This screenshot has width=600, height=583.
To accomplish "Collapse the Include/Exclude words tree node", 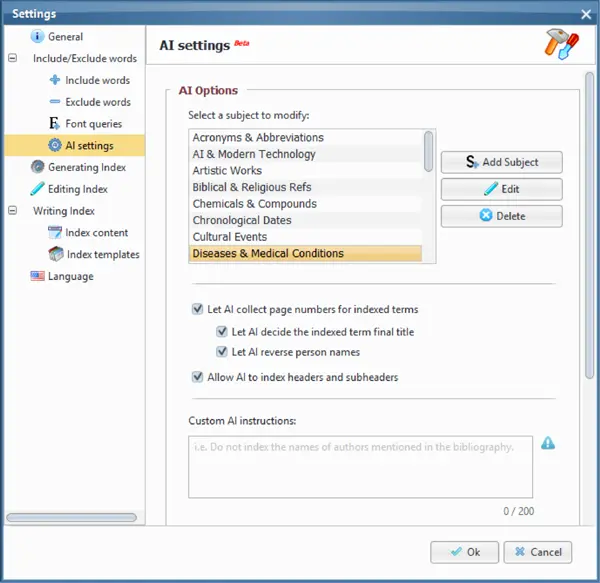I will point(13,58).
